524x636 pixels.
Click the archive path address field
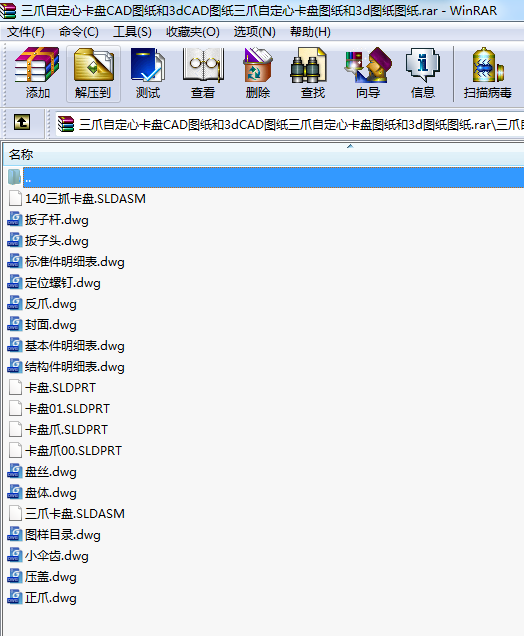tap(290, 124)
